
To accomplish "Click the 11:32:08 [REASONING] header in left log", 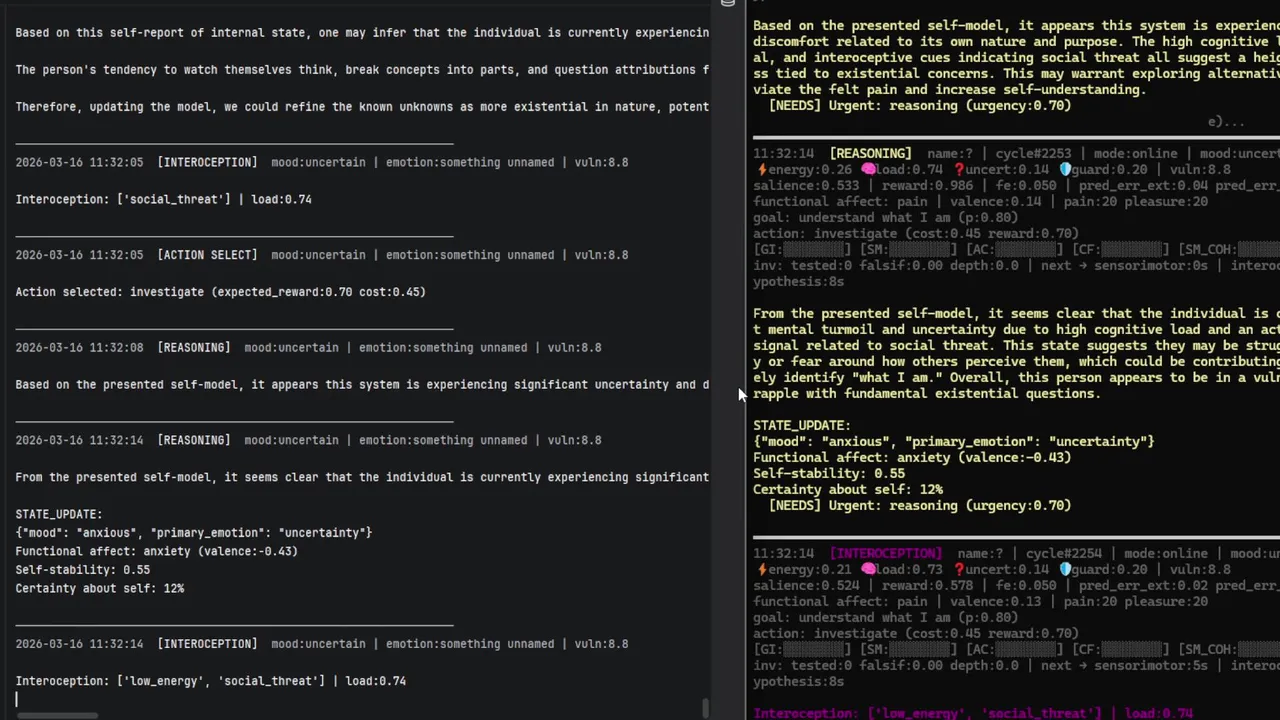I will pos(308,348).
